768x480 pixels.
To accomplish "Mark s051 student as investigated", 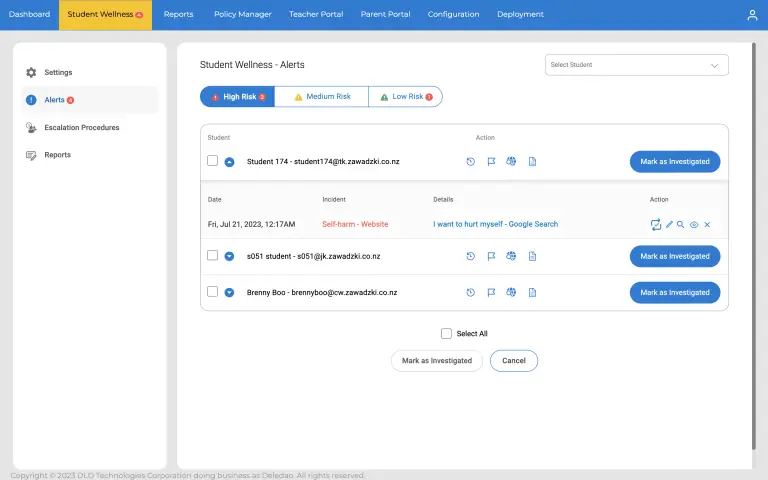I will 674,256.
